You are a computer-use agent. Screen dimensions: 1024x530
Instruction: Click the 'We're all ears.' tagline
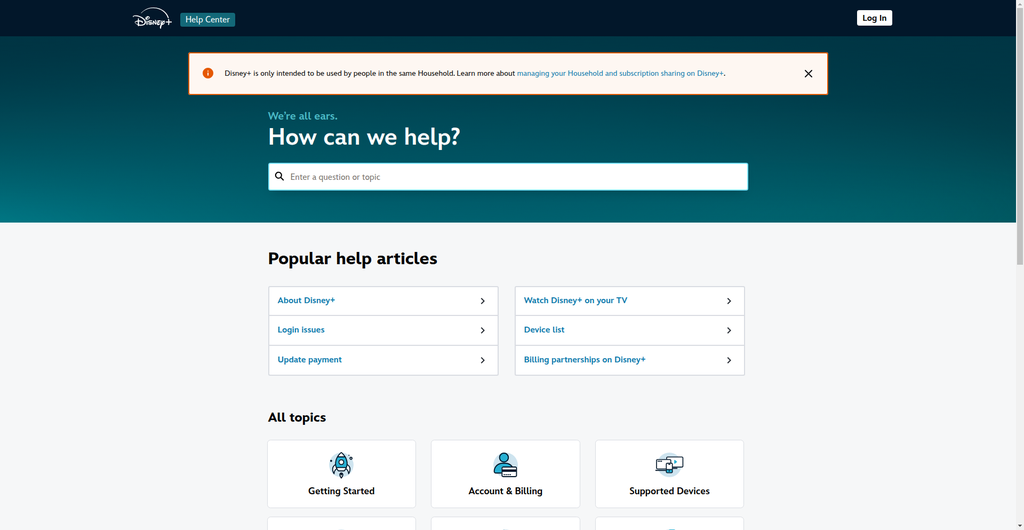(302, 116)
